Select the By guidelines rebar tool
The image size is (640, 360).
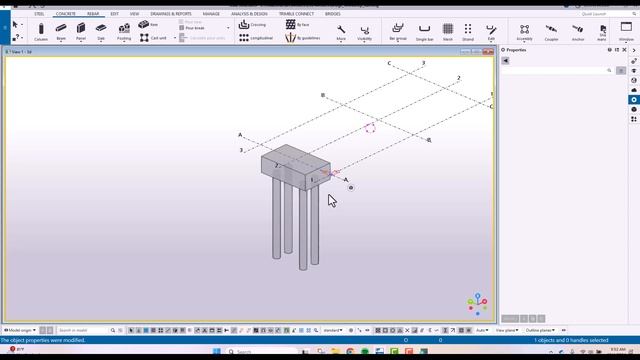point(303,38)
